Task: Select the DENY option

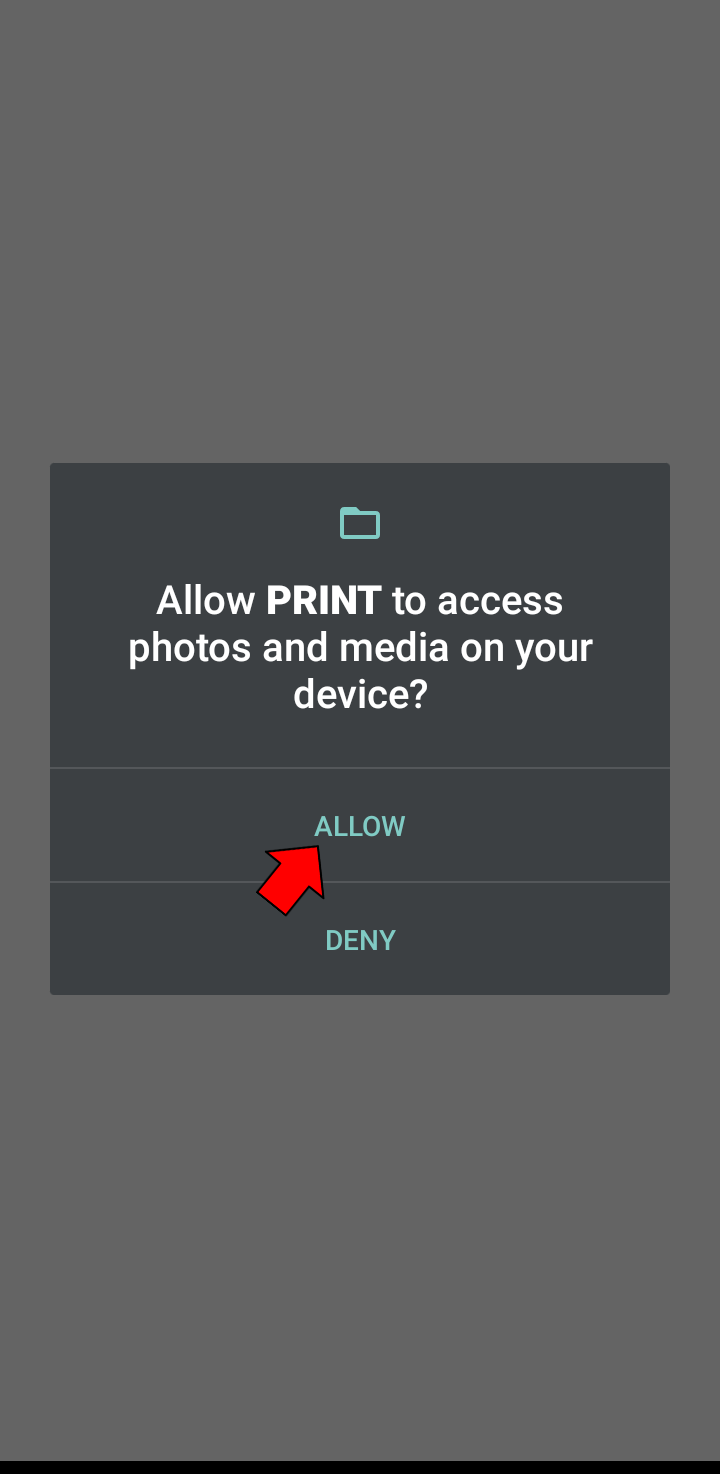Action: [360, 939]
